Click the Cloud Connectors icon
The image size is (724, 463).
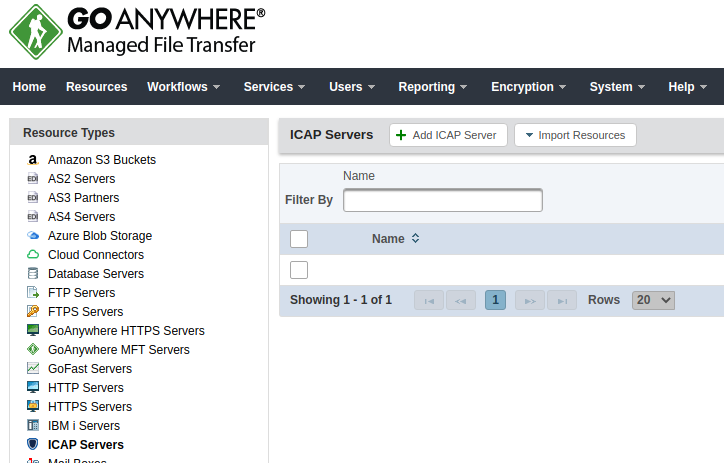coord(32,255)
